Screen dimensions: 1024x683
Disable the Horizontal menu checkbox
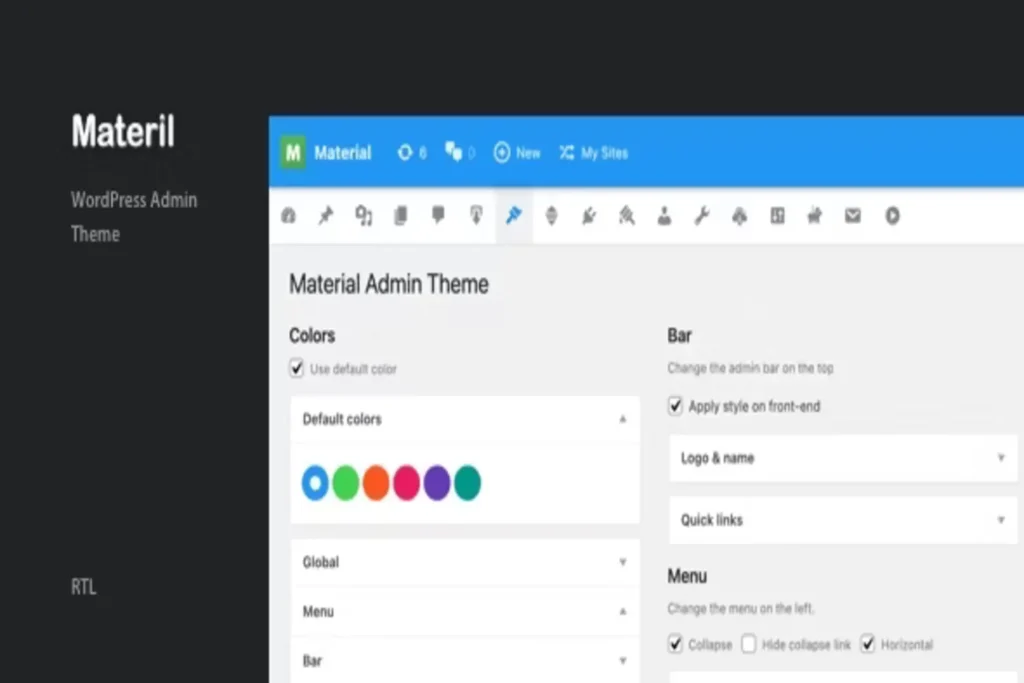[x=868, y=644]
